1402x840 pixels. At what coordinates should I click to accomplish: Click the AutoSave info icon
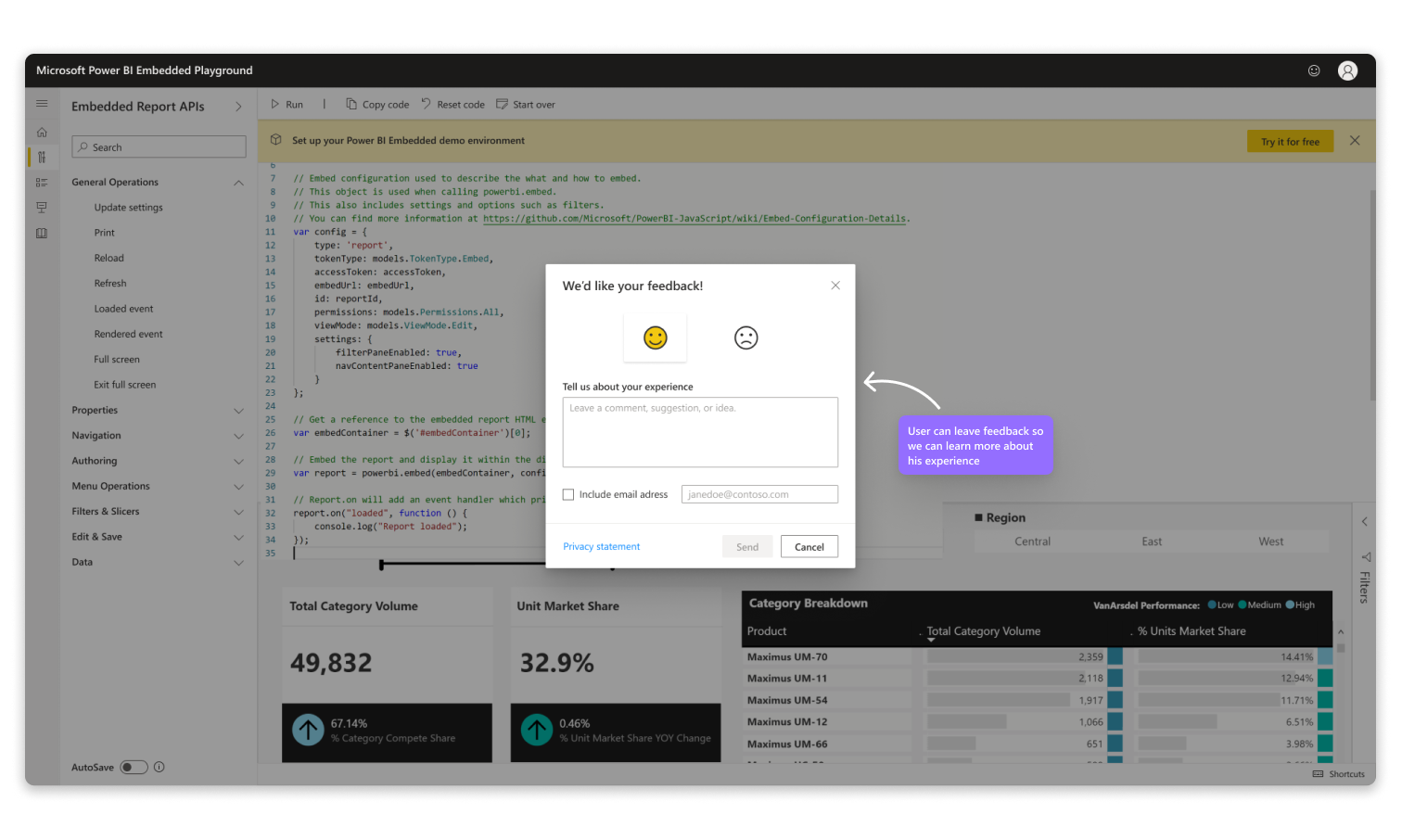159,767
